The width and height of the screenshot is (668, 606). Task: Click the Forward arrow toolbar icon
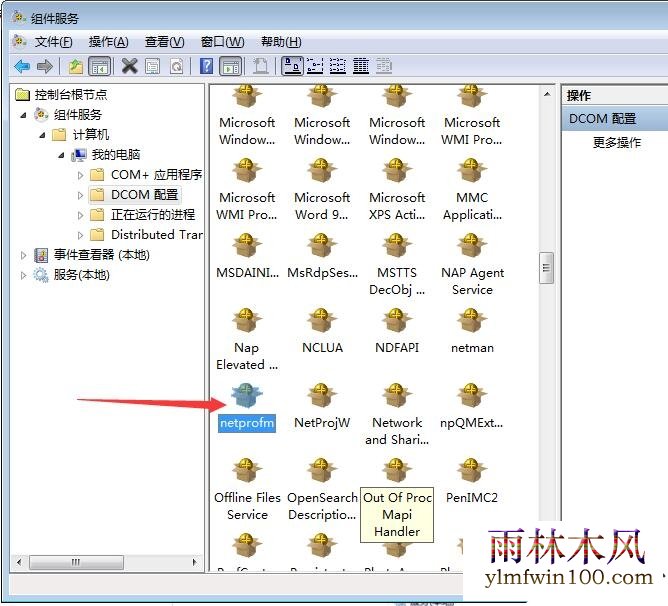pos(45,66)
